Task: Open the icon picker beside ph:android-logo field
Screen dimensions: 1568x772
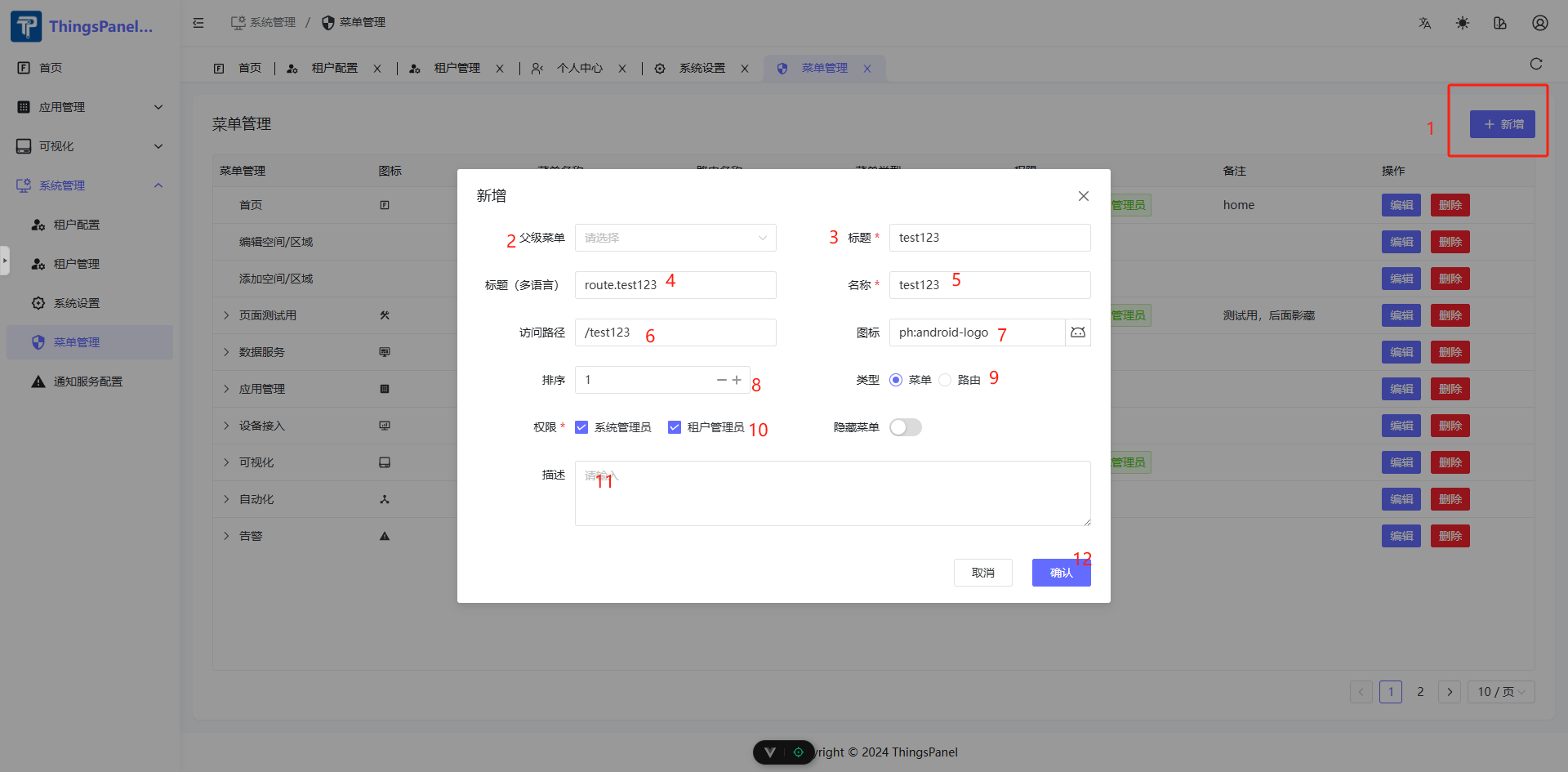Action: 1078,332
